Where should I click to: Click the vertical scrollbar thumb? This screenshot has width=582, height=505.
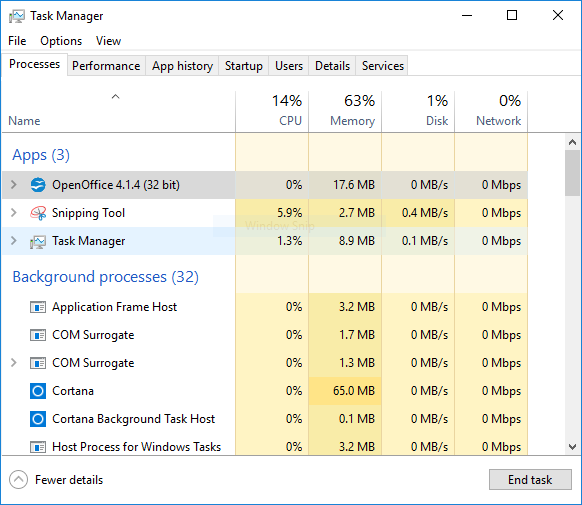click(x=572, y=173)
